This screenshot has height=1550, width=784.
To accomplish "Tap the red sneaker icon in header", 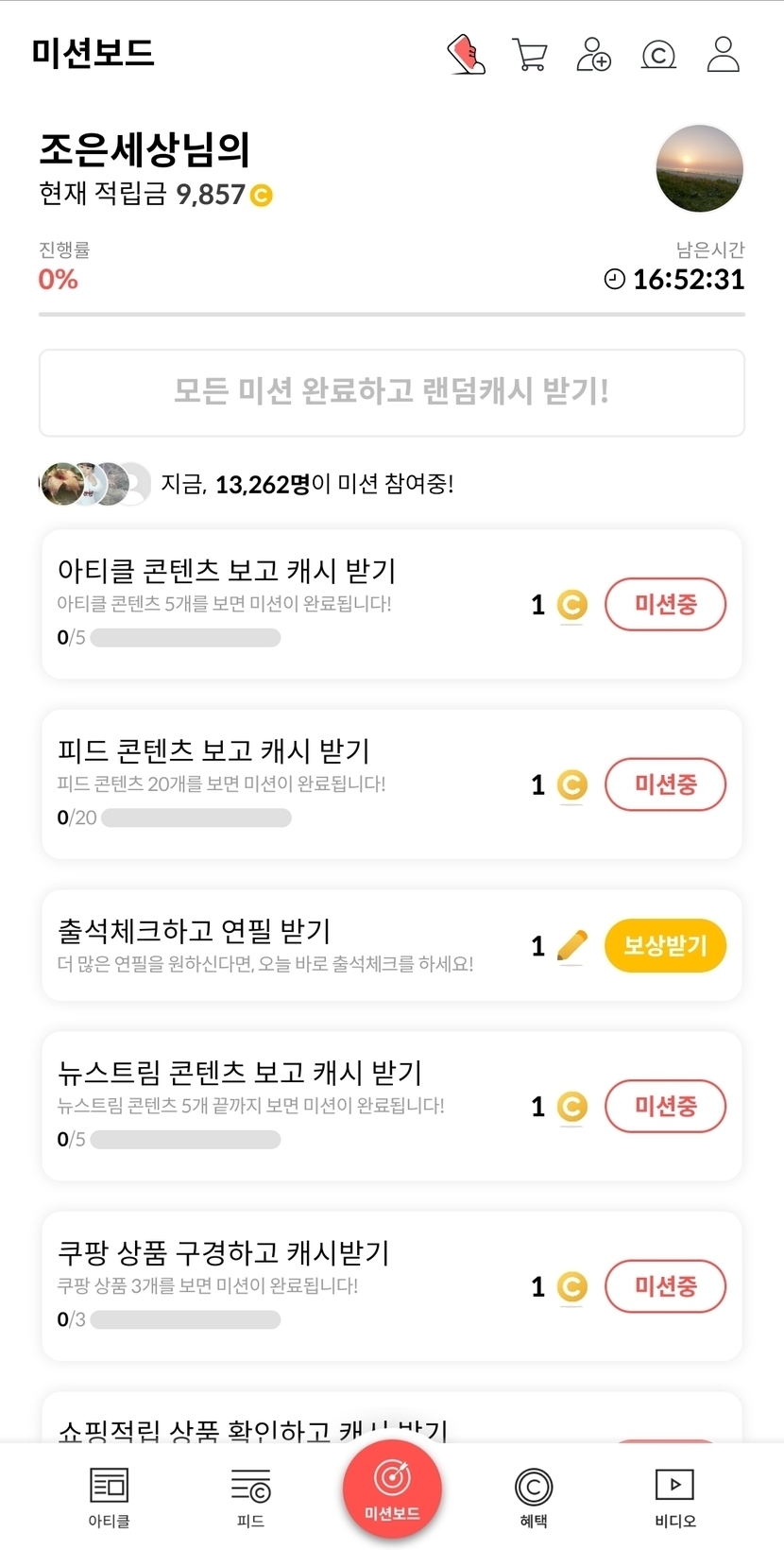I will 466,55.
